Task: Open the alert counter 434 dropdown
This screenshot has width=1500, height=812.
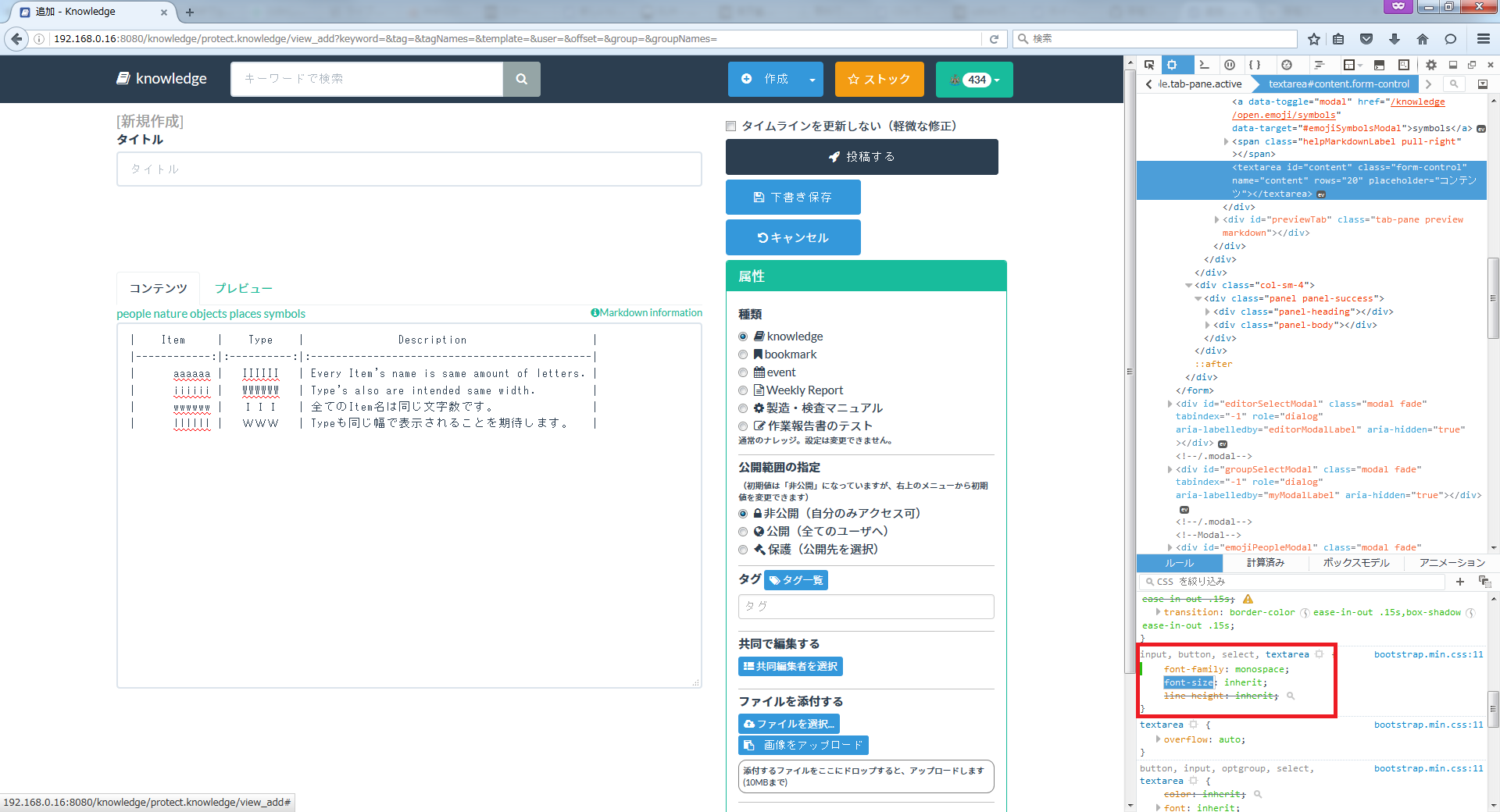Action: (973, 79)
